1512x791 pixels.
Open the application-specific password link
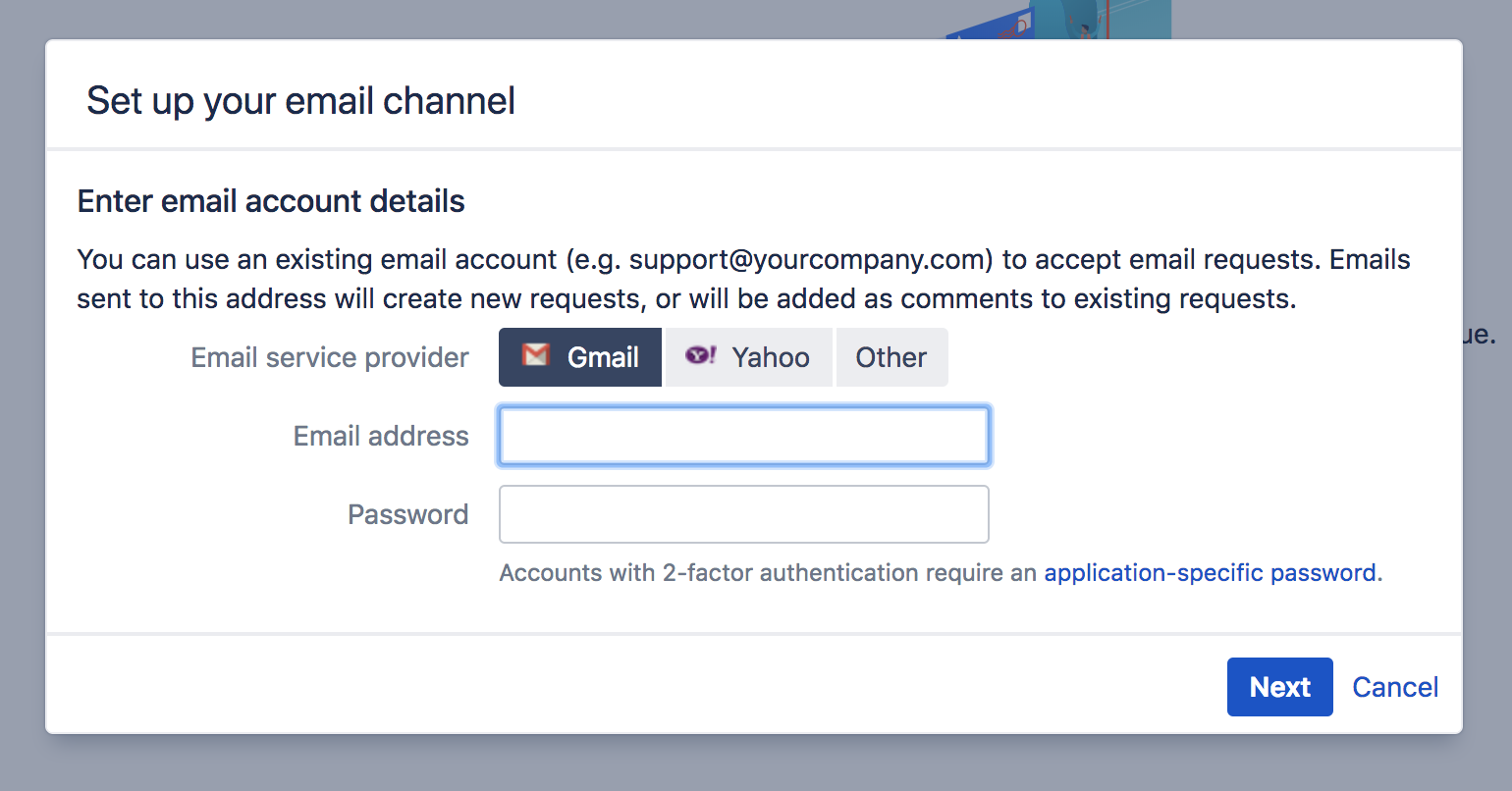click(x=1210, y=572)
